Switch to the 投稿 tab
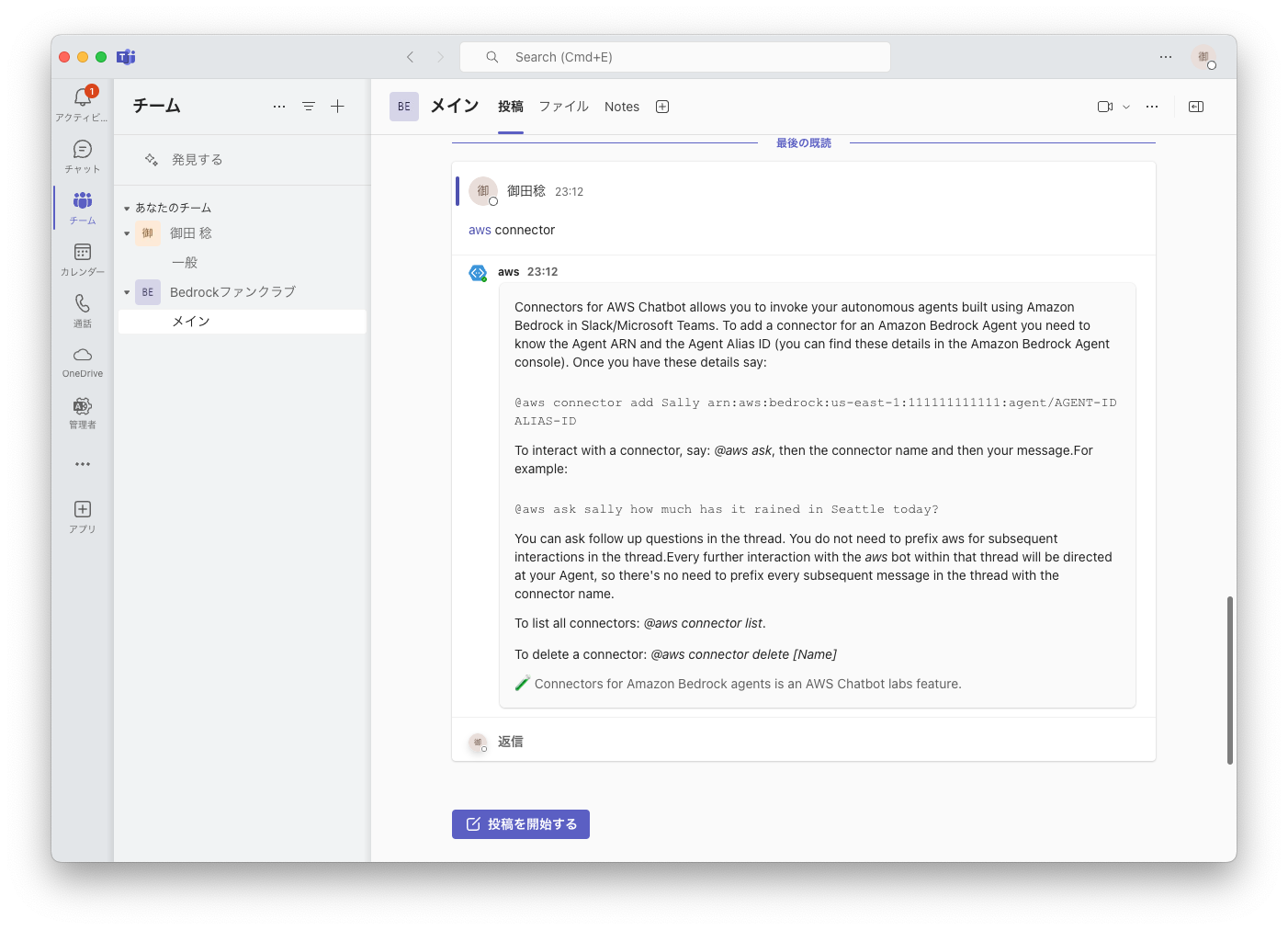 pyautogui.click(x=511, y=107)
